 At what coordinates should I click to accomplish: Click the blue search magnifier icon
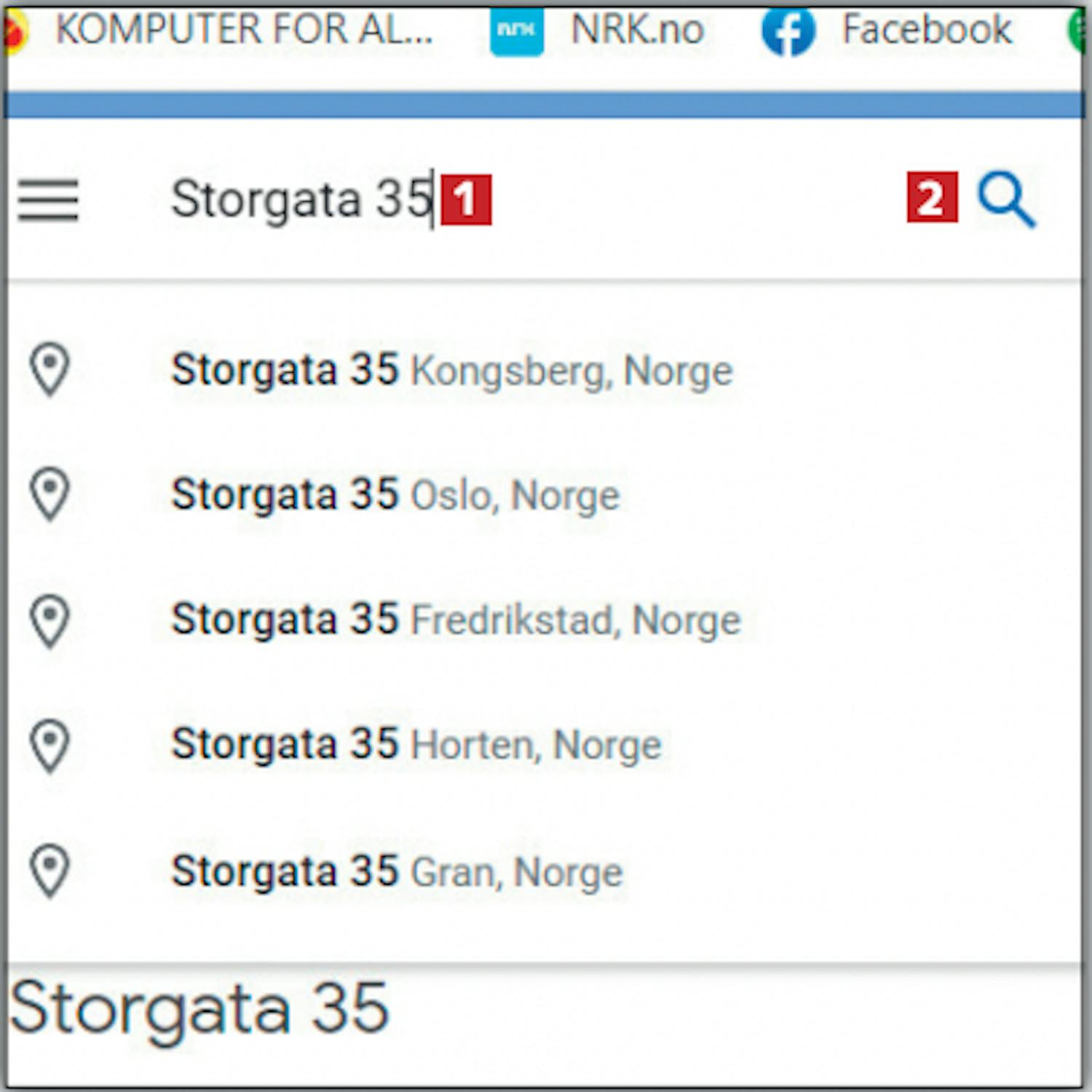[1007, 199]
